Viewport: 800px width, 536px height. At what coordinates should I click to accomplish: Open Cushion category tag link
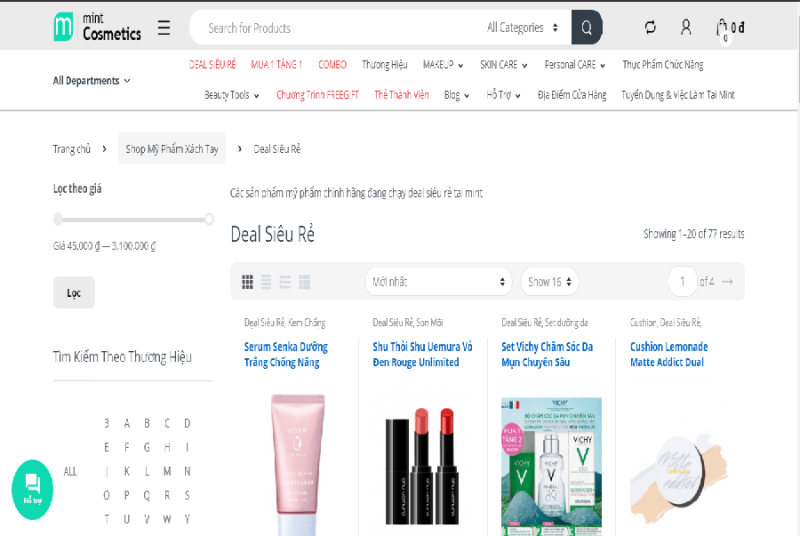(643, 322)
